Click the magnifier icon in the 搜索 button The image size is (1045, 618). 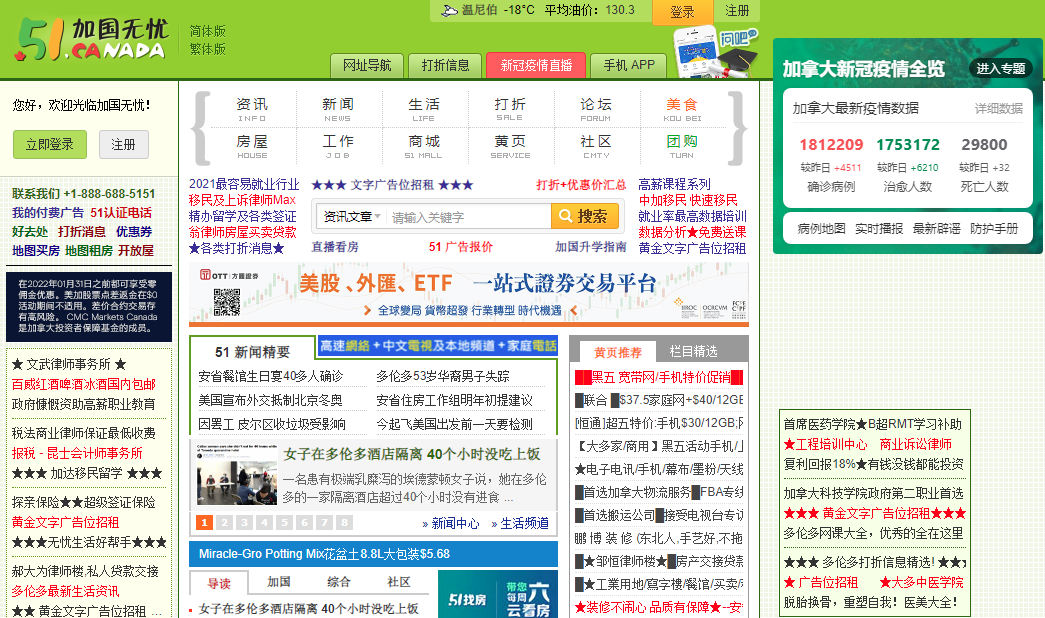565,216
